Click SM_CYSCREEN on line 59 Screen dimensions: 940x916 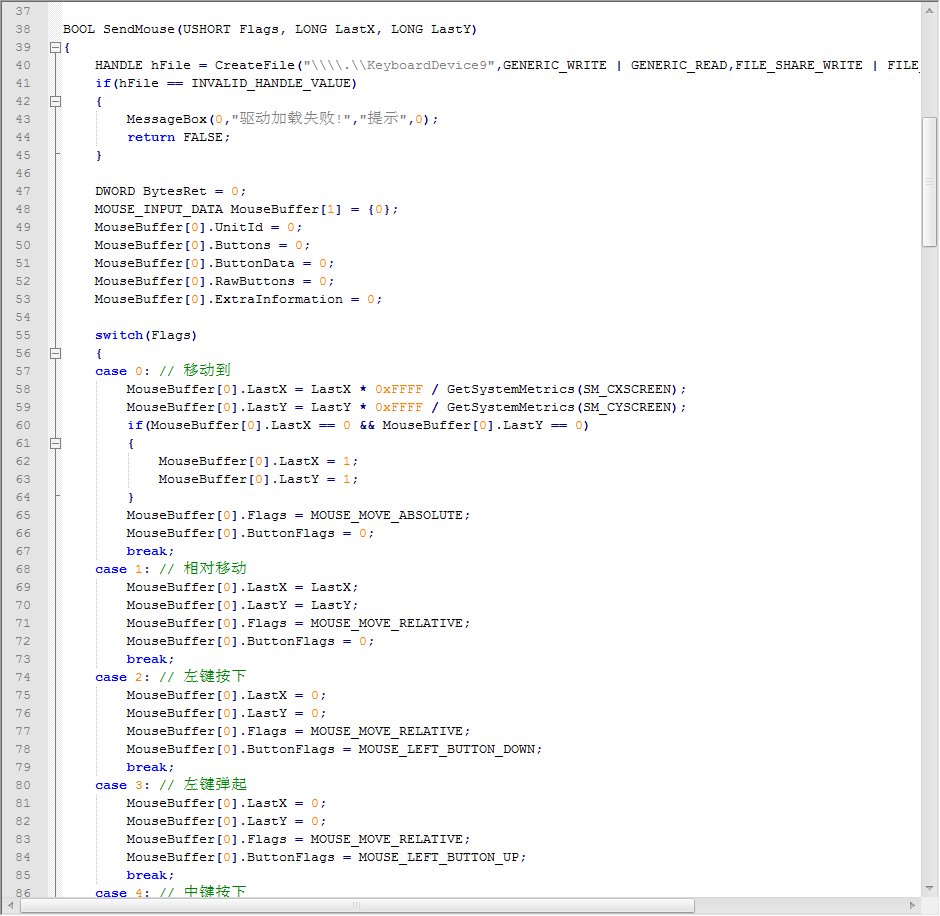tap(630, 408)
